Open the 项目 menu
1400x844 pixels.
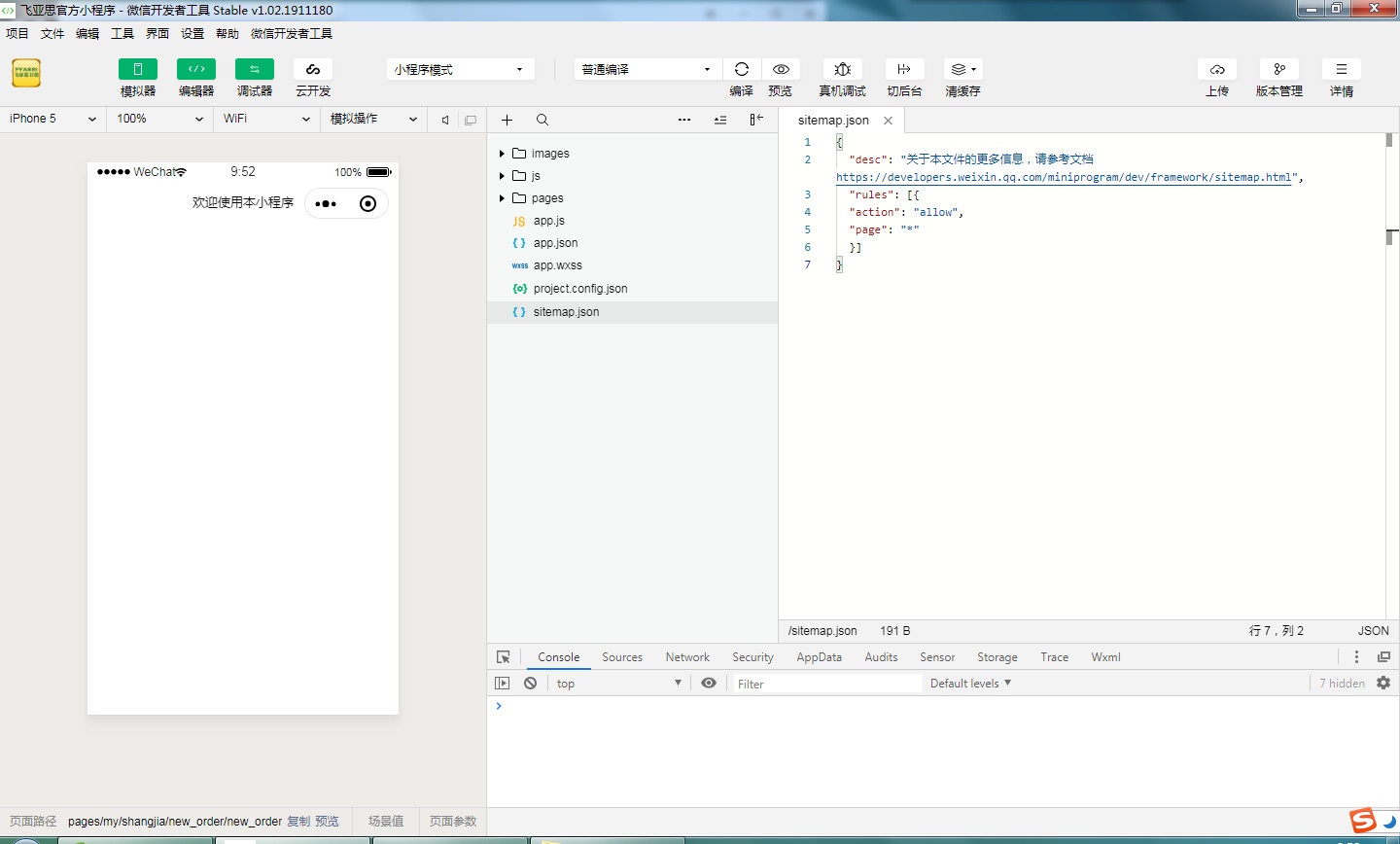(17, 33)
